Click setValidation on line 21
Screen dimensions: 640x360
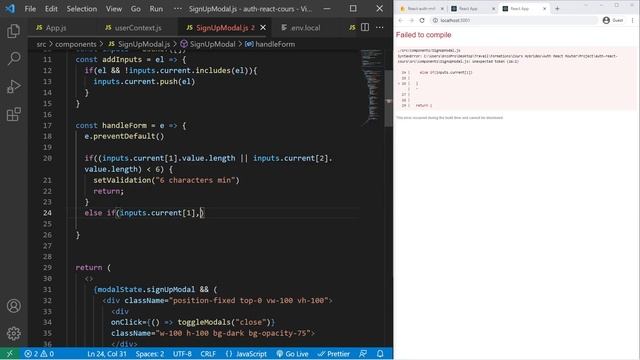point(122,180)
